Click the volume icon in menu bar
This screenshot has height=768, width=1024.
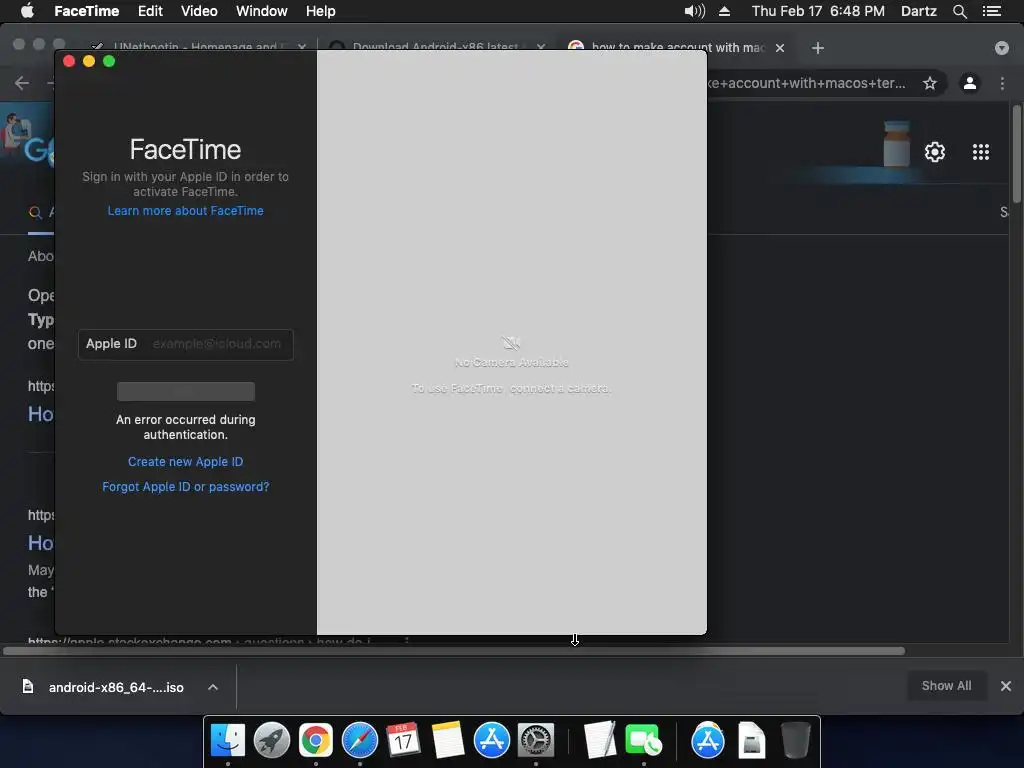pyautogui.click(x=694, y=11)
